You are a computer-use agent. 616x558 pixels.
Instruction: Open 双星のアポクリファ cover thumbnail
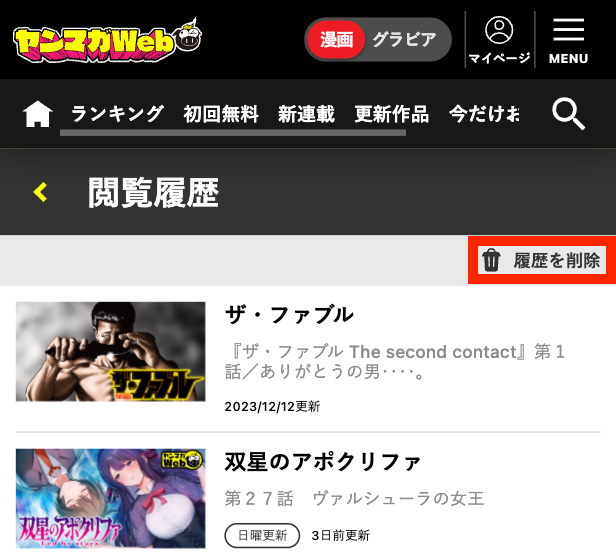(110, 499)
